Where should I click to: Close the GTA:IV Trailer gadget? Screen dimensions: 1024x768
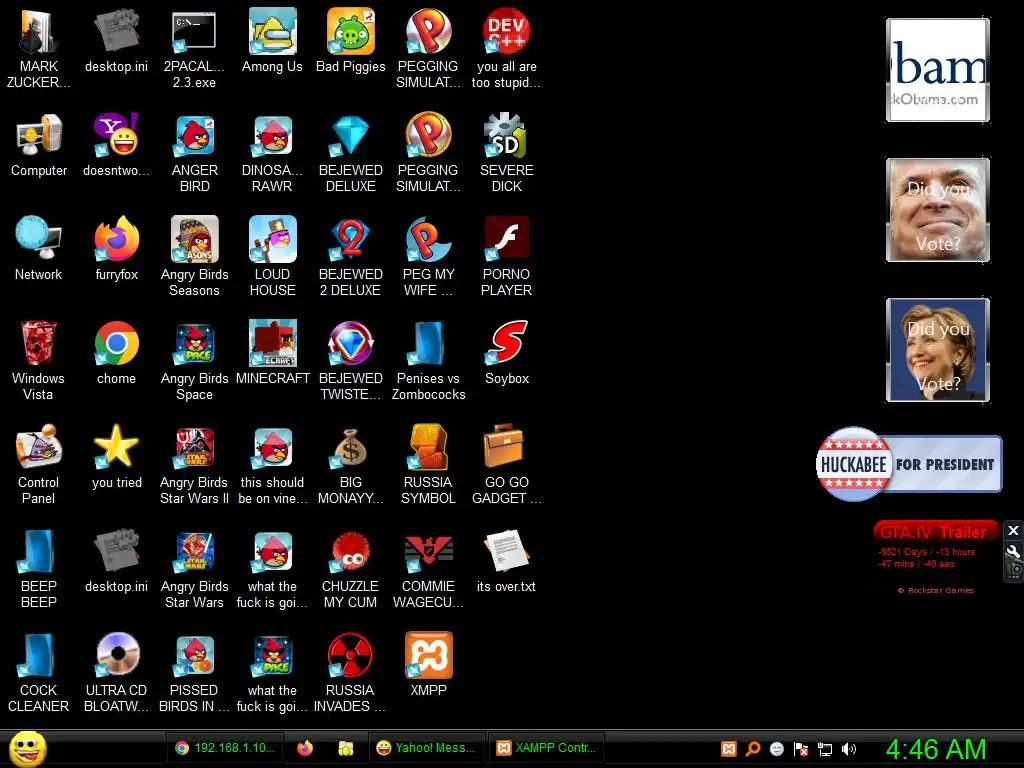[x=1013, y=530]
